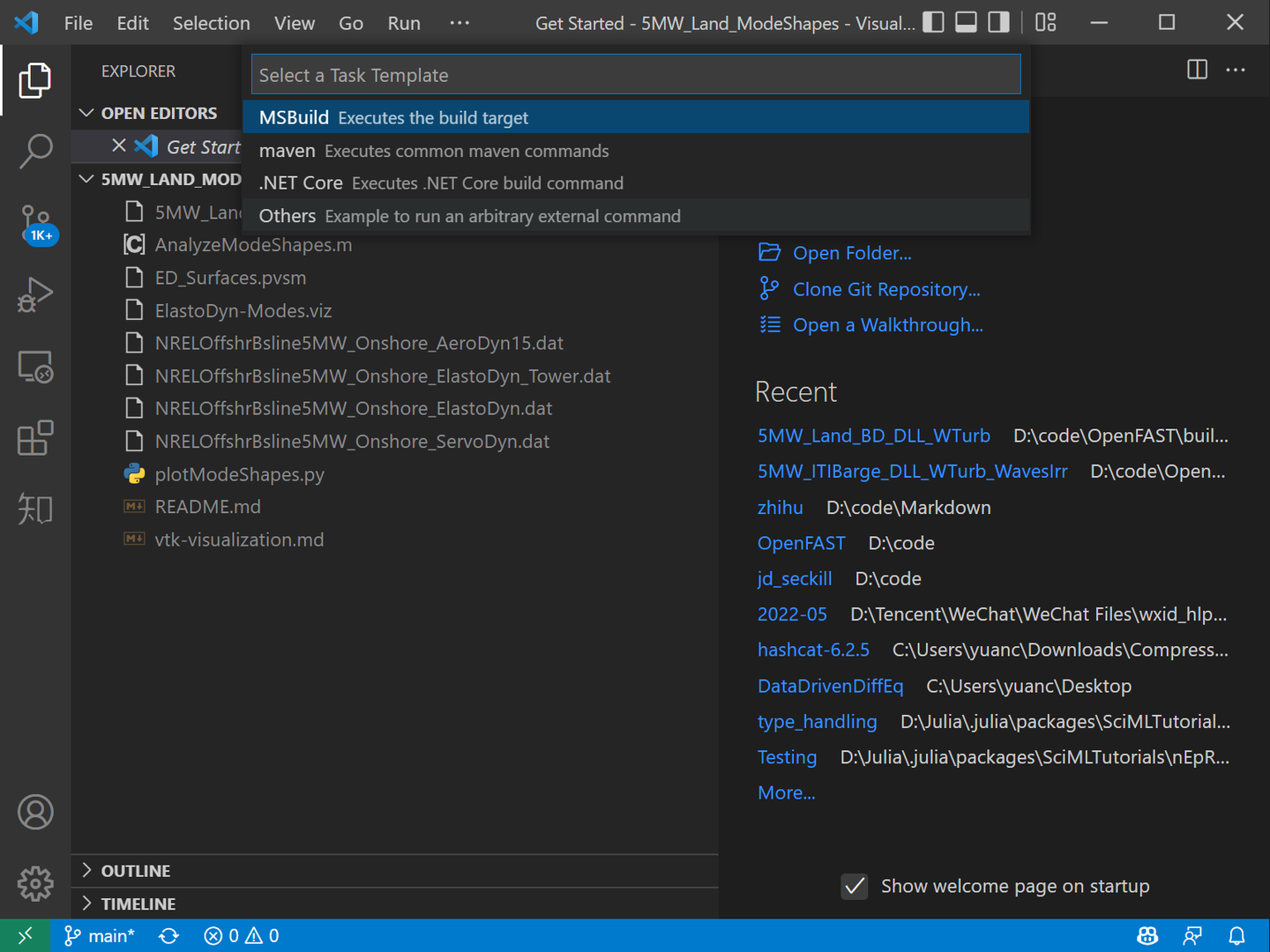Click the Select a Task Template input
This screenshot has height=952, width=1270.
(x=635, y=75)
